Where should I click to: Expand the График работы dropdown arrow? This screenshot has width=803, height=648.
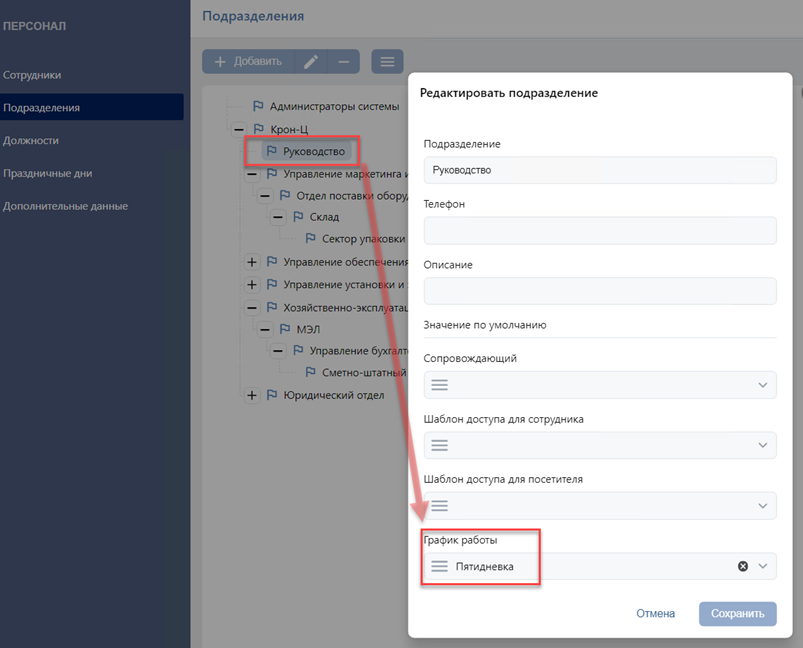(x=763, y=566)
